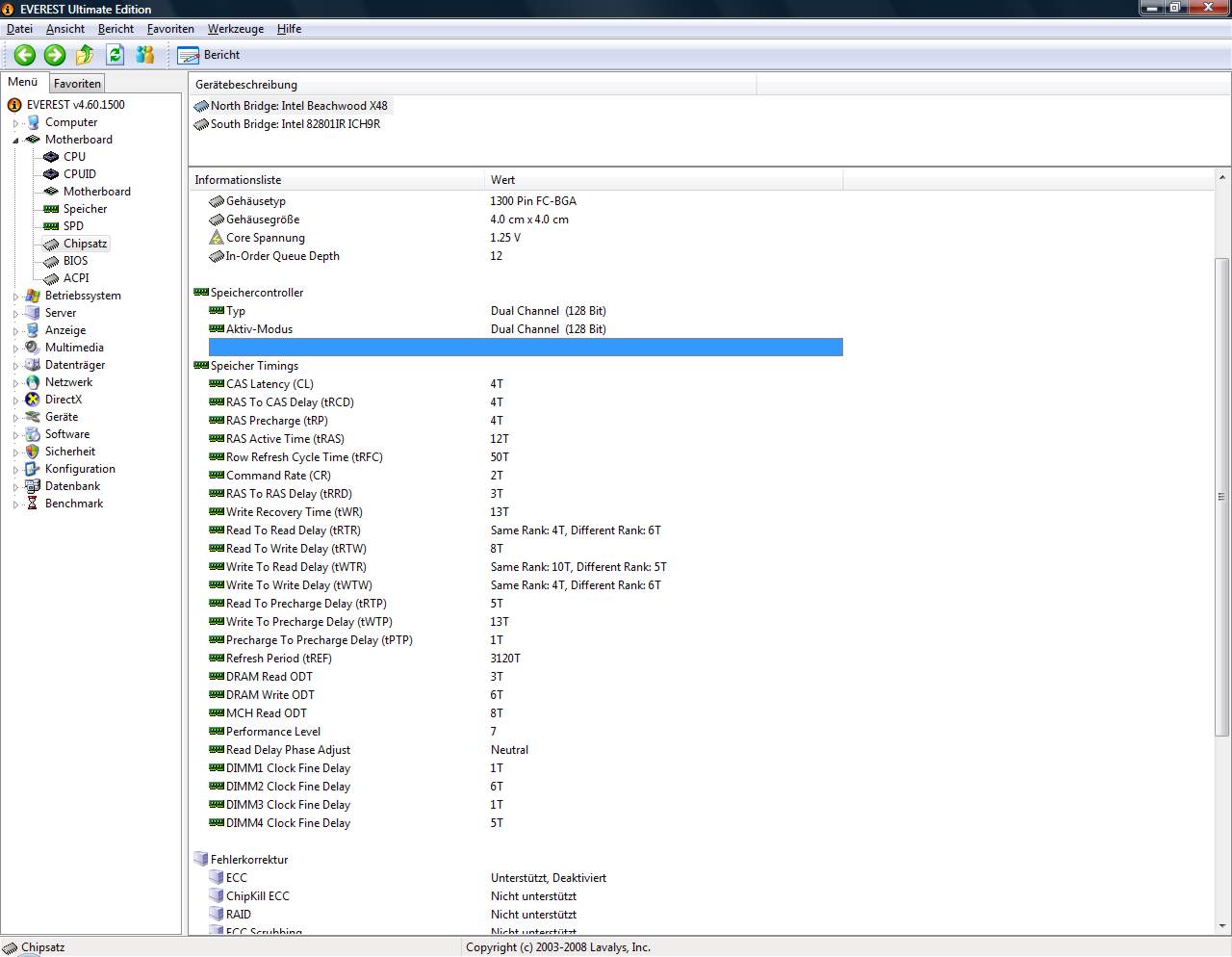Click the green Back arrow toolbar icon
The width and height of the screenshot is (1232, 957).
point(25,55)
